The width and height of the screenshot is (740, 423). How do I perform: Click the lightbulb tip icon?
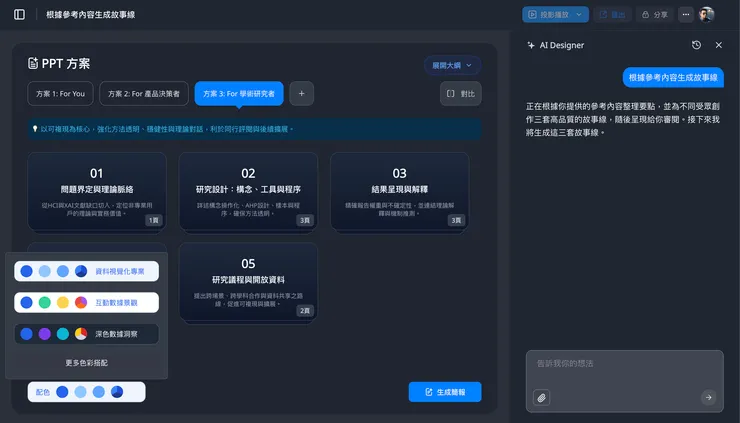click(x=35, y=128)
